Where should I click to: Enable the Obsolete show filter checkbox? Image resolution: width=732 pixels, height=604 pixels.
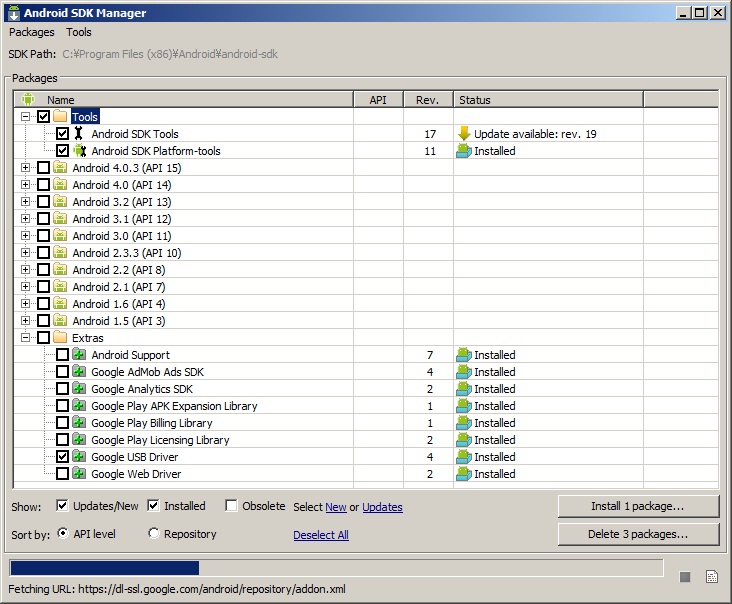[231, 506]
